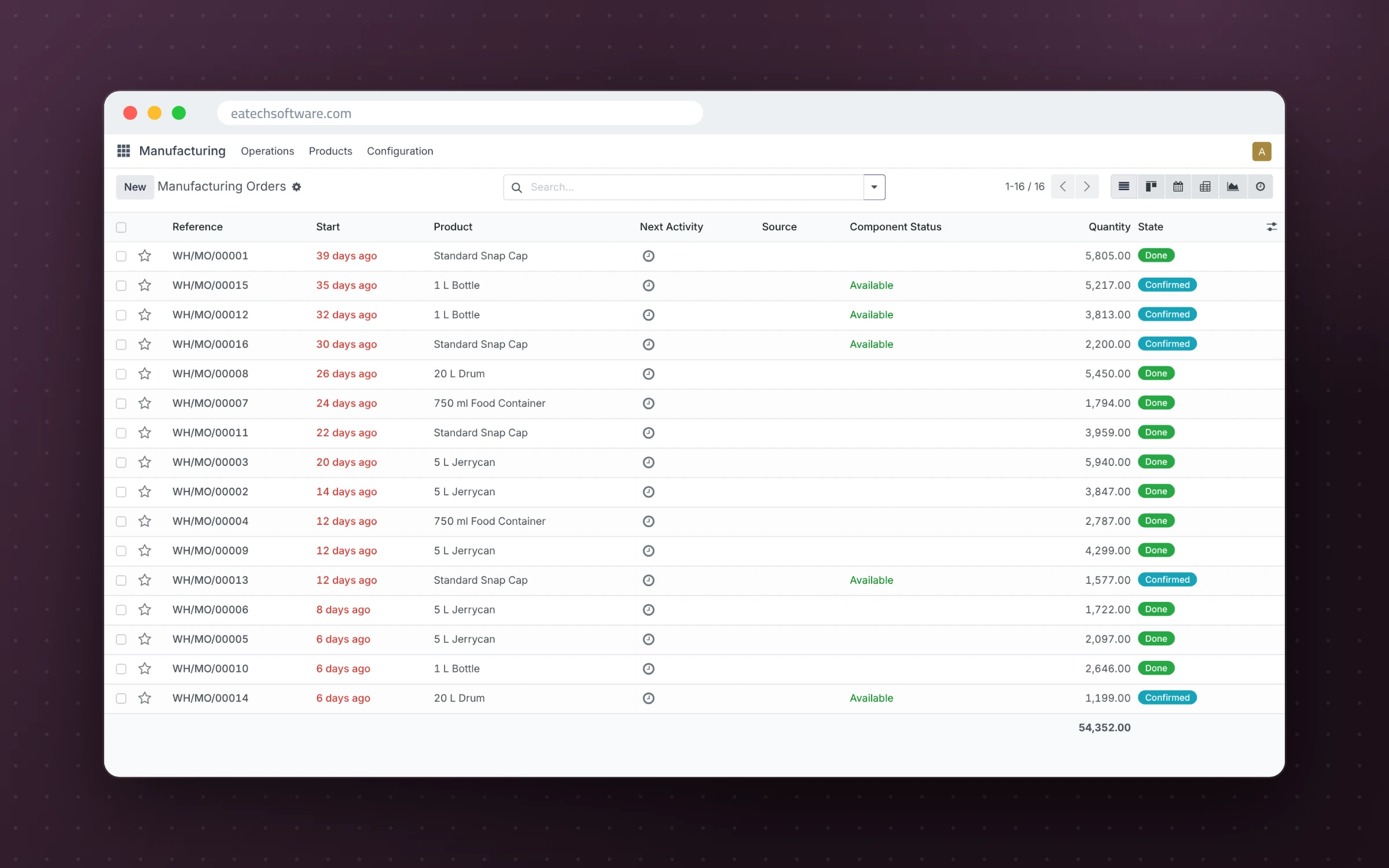Viewport: 1389px width, 868px height.
Task: Sort by State column header
Action: tap(1150, 227)
